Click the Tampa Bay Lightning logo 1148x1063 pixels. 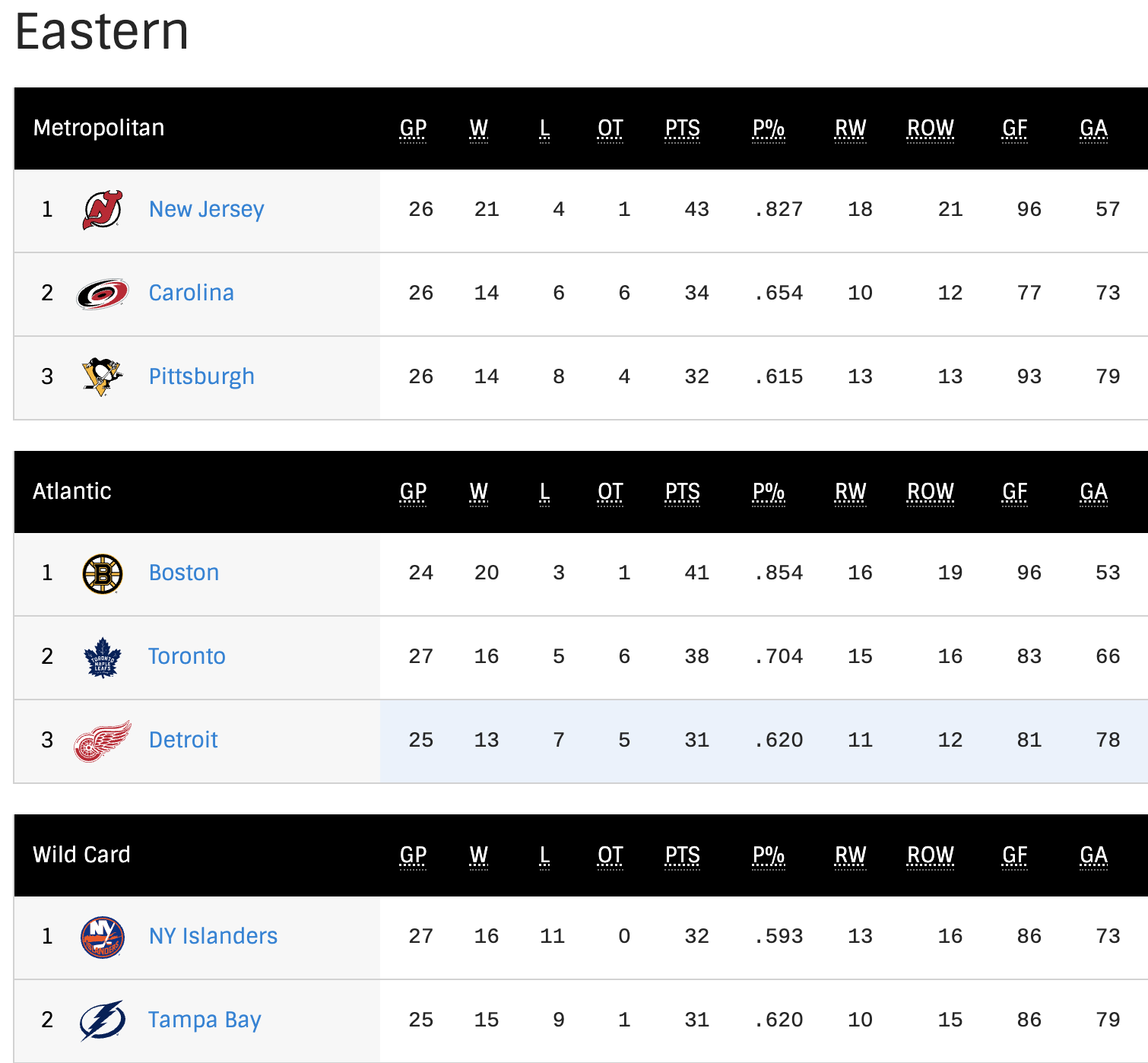[x=103, y=1020]
